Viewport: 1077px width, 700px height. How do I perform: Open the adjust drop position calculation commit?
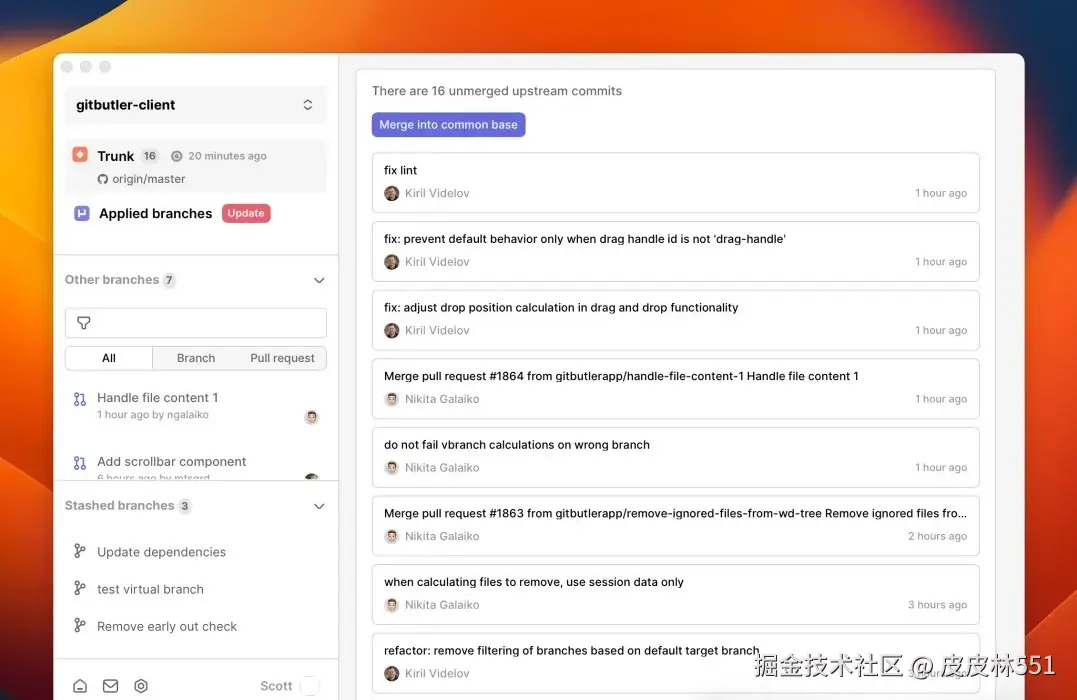click(676, 320)
